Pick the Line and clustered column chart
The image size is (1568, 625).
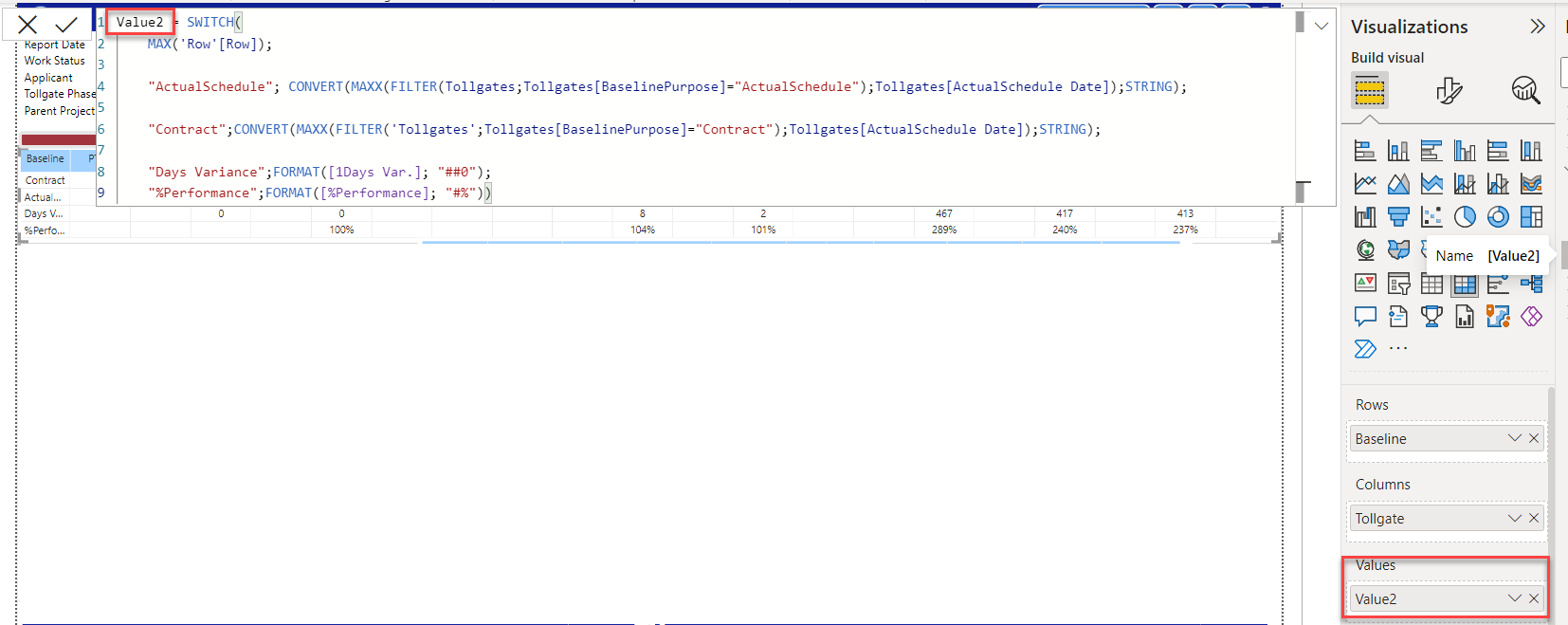pos(1498,184)
